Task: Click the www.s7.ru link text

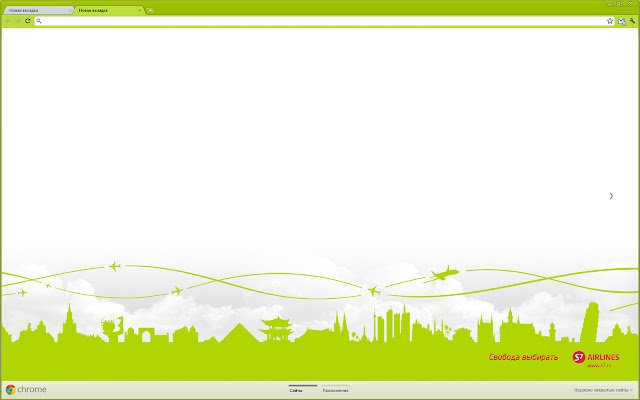Action: 599,366
